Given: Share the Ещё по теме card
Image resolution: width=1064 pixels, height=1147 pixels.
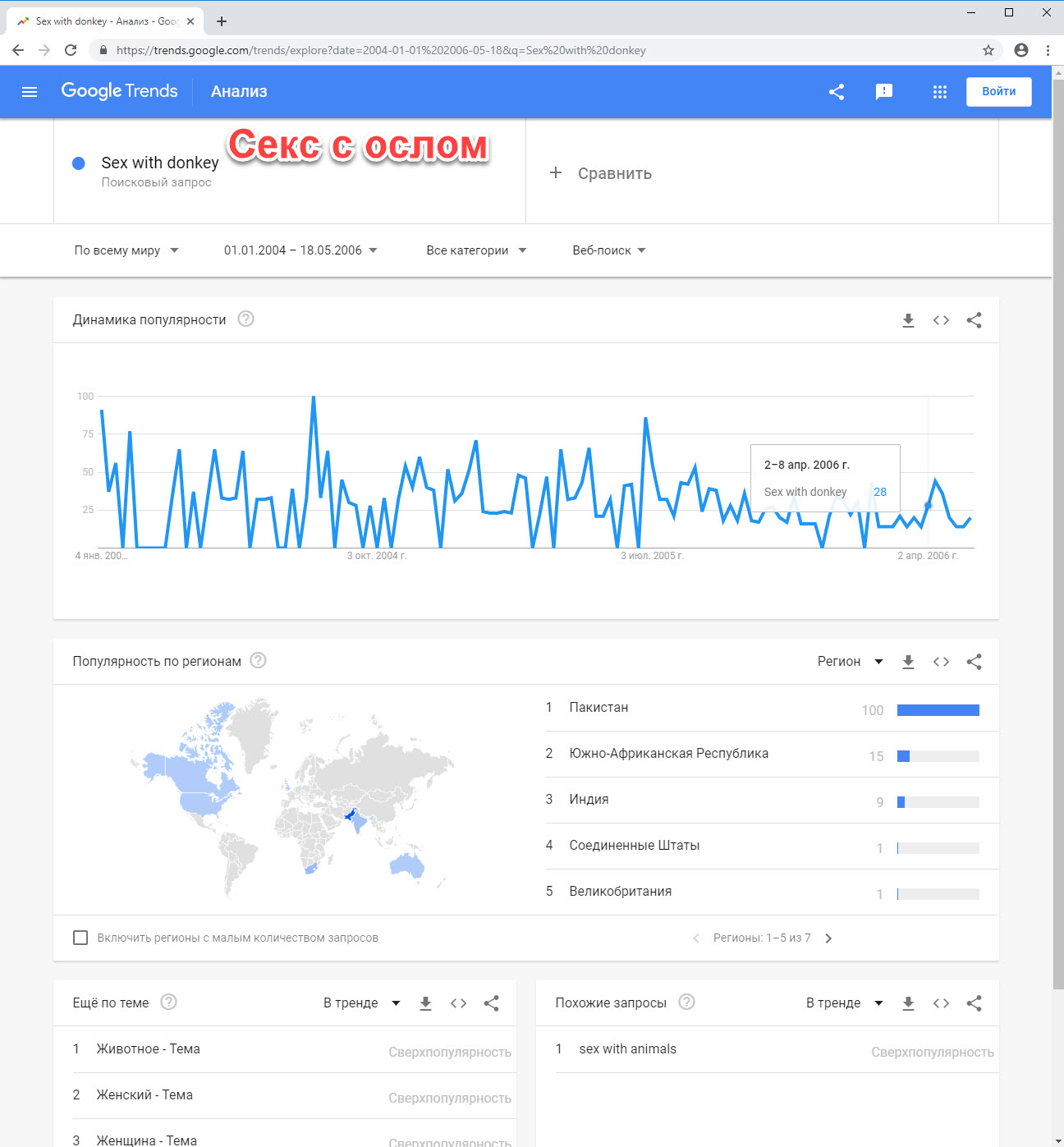Looking at the screenshot, I should (x=491, y=1003).
